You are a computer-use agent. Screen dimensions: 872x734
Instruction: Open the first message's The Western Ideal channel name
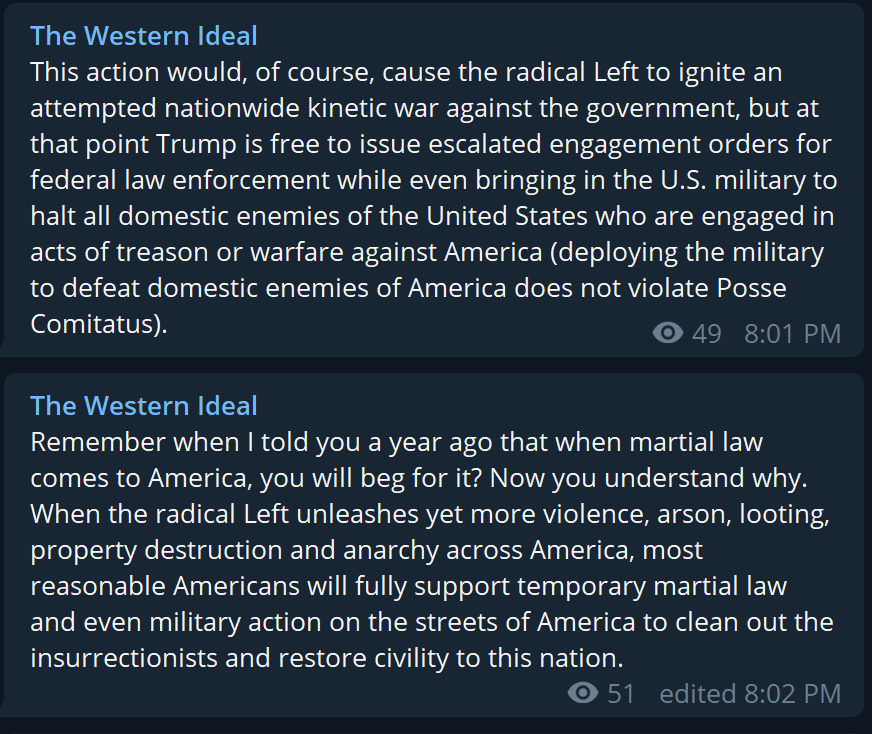coord(143,36)
